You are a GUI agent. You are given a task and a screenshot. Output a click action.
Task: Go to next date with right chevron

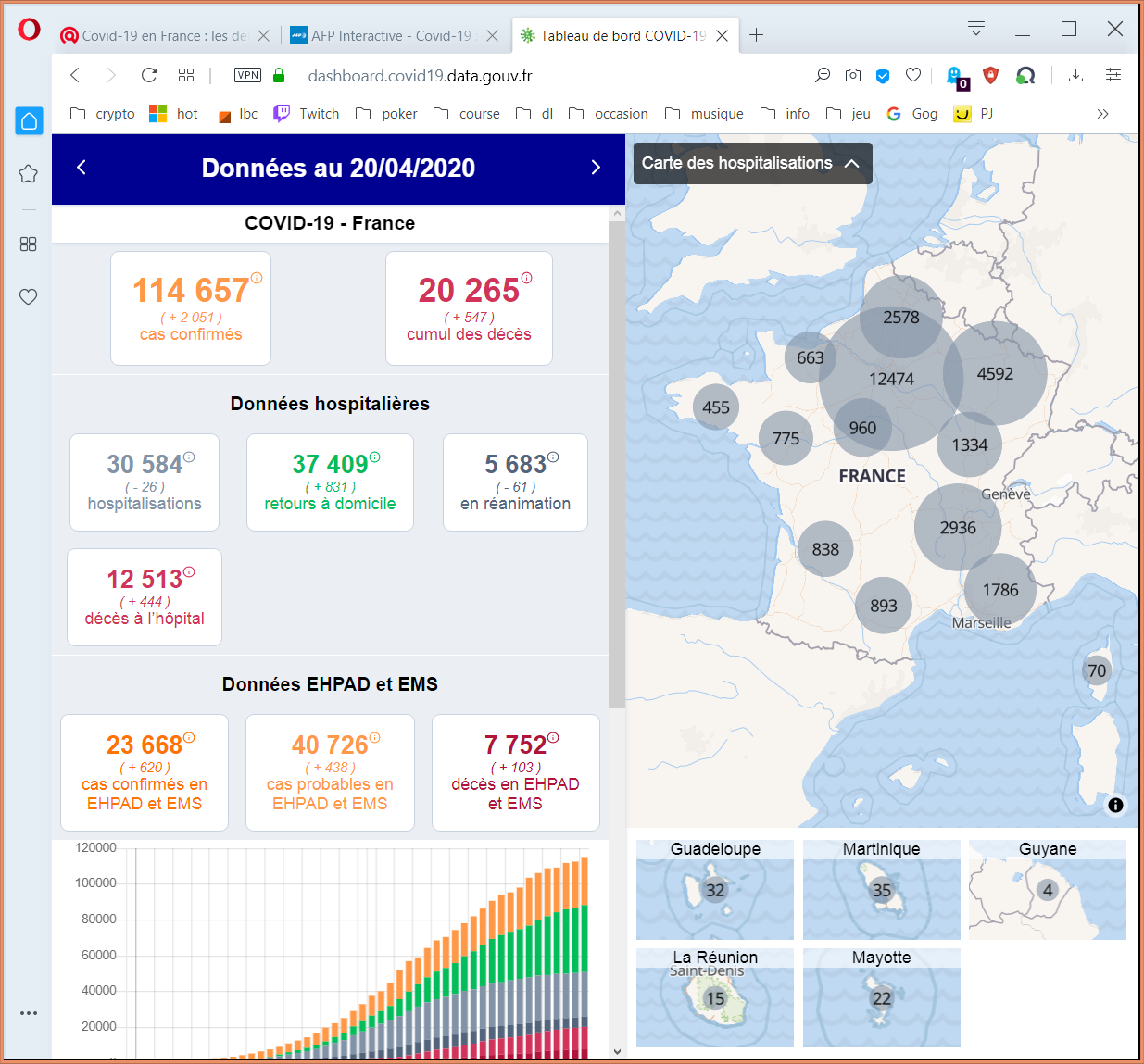[596, 168]
